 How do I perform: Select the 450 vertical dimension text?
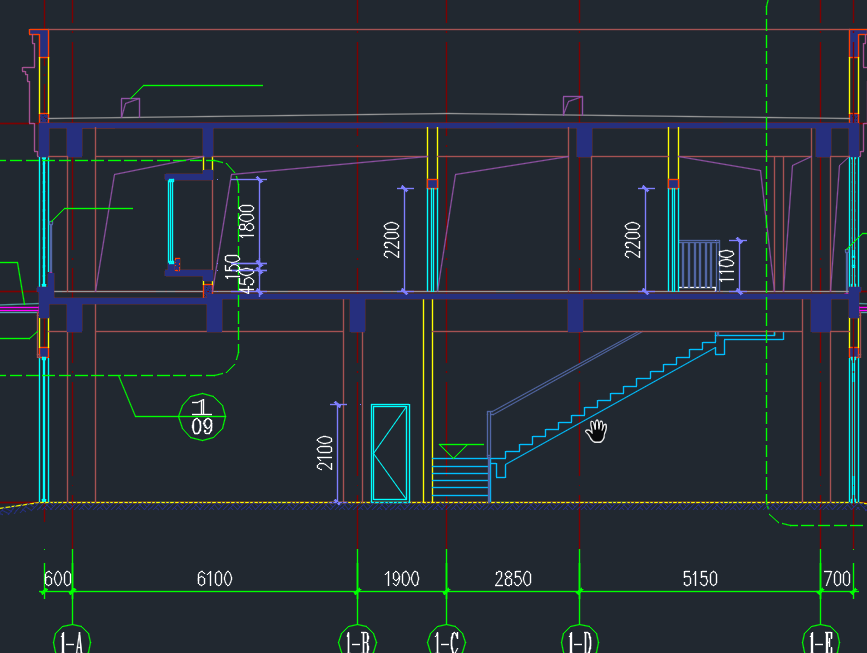pyautogui.click(x=249, y=280)
